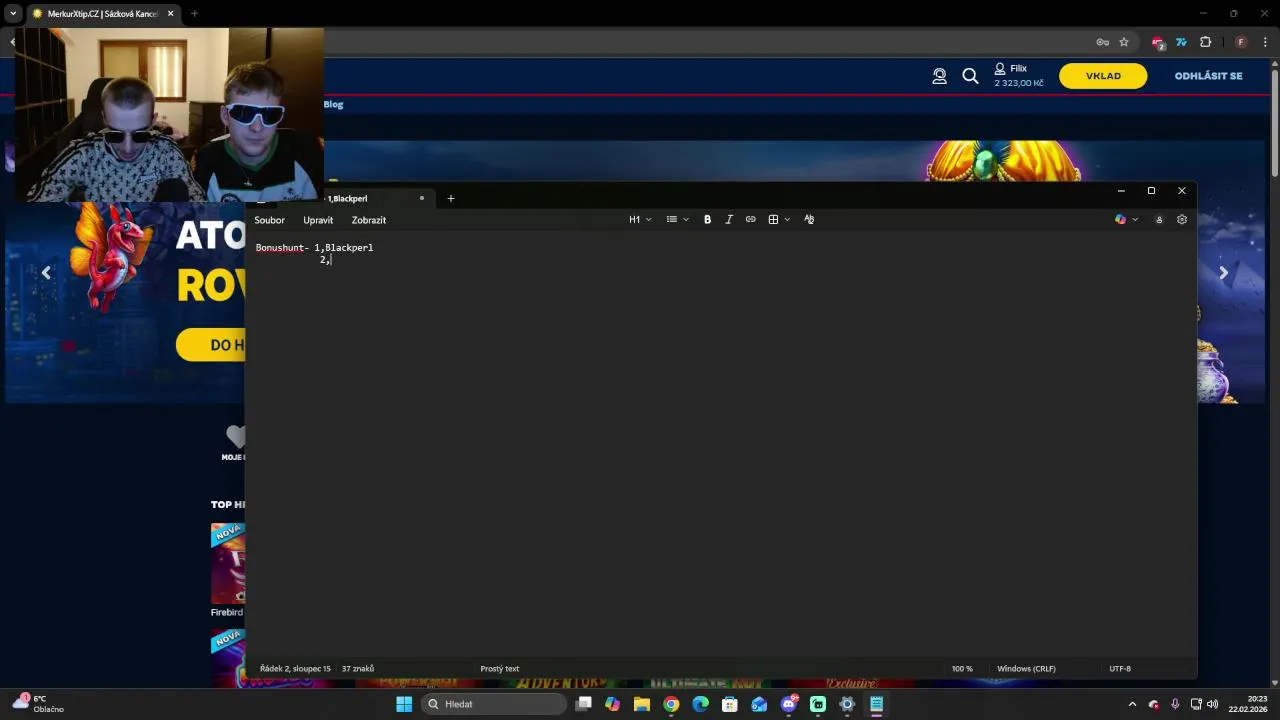Click Windows (CRLF) line ending in status bar

click(1026, 668)
